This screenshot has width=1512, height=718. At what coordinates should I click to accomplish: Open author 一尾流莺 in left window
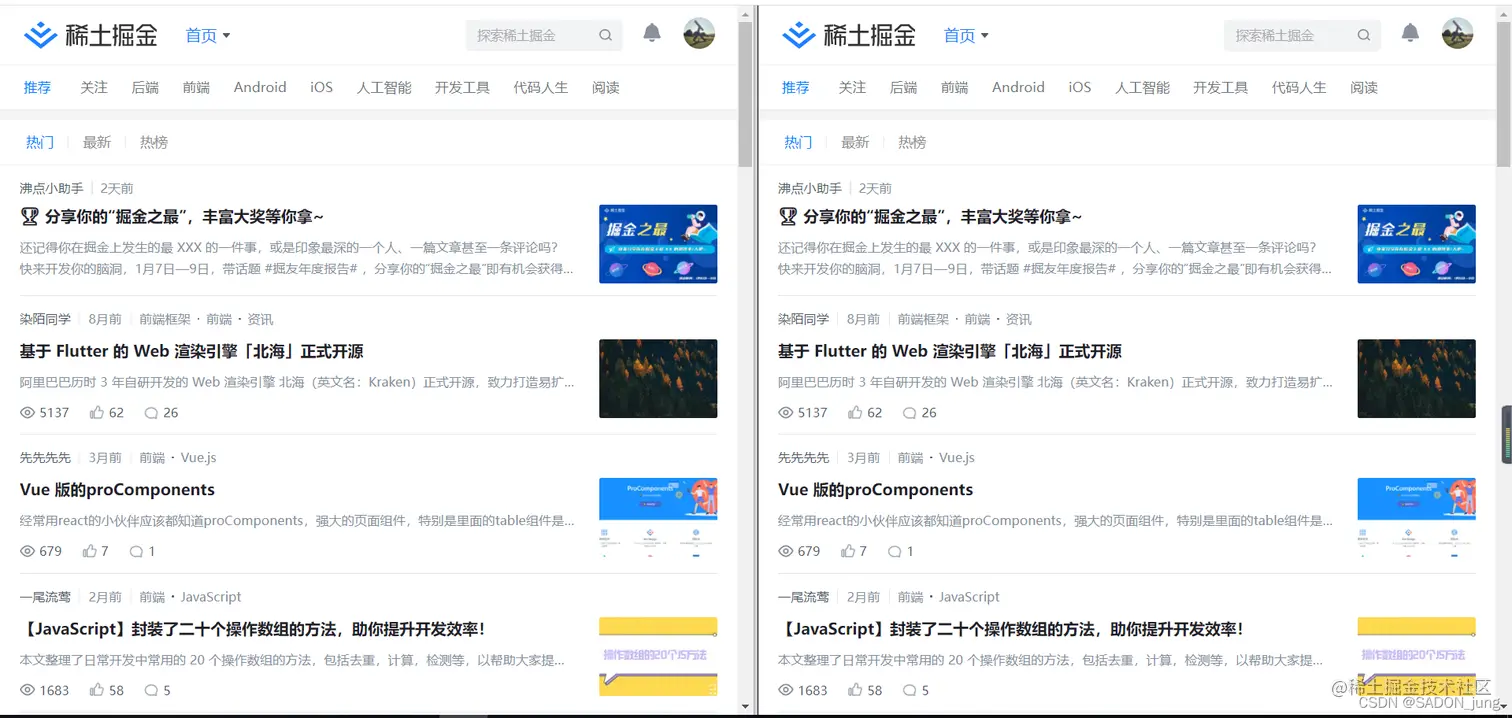click(45, 596)
